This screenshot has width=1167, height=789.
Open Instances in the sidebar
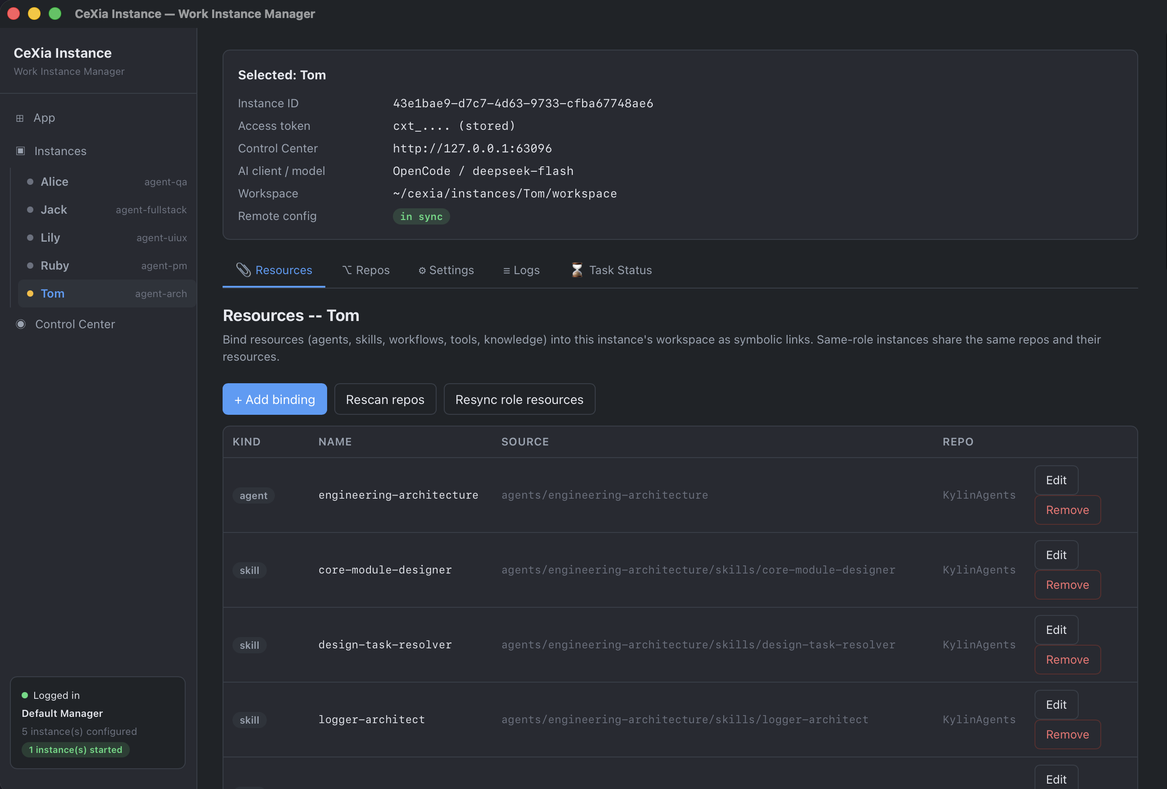(98, 151)
